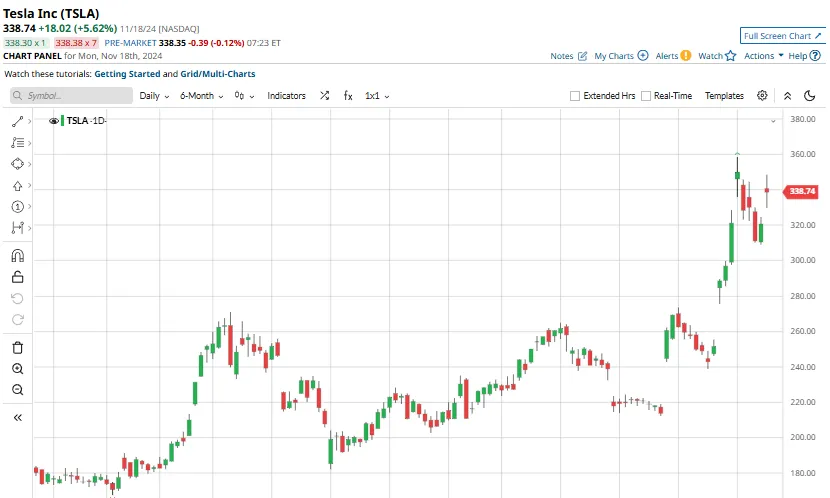This screenshot has width=830, height=498.
Task: Click the Alerts exclamation icon
Action: coord(685,56)
